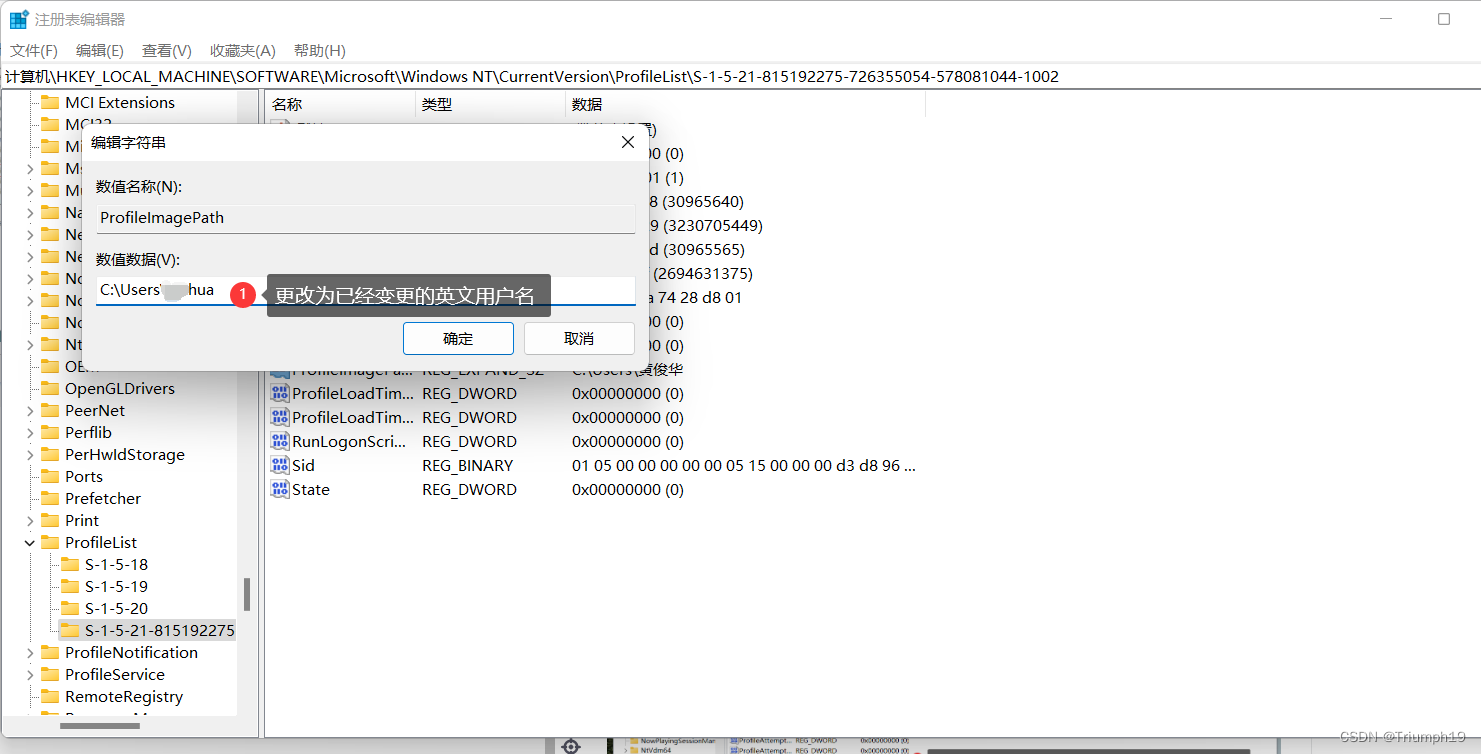Expand the Perflib tree node
The height and width of the screenshot is (754, 1481).
click(x=30, y=433)
